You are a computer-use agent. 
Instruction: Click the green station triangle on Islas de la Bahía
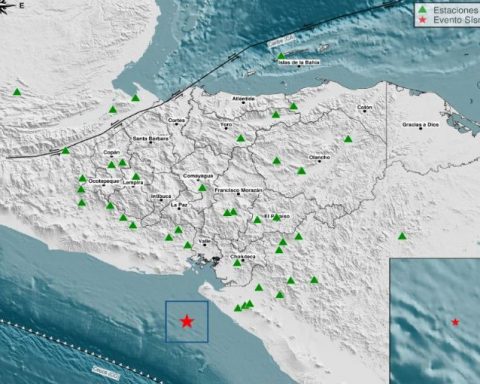click(x=281, y=56)
